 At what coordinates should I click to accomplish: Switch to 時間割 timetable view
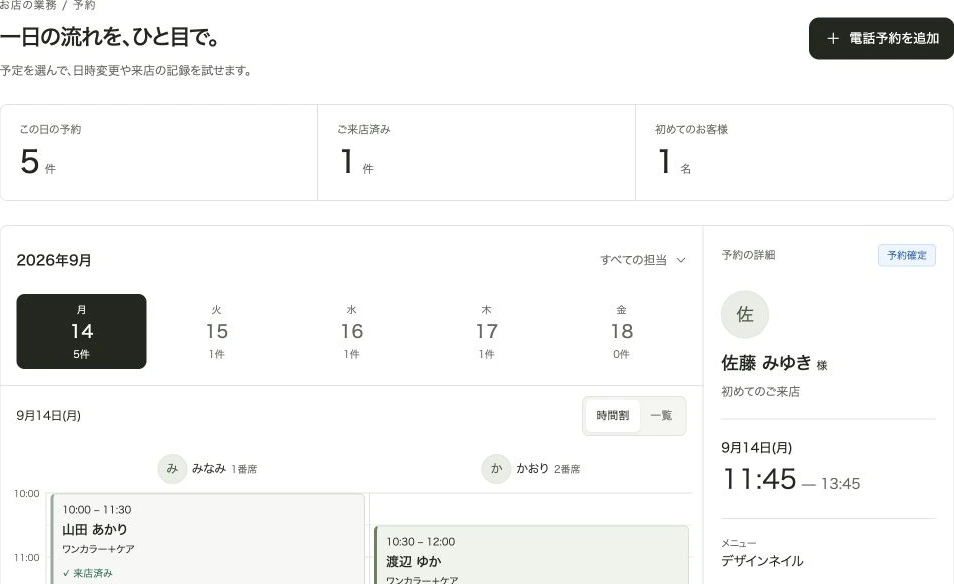click(x=613, y=415)
